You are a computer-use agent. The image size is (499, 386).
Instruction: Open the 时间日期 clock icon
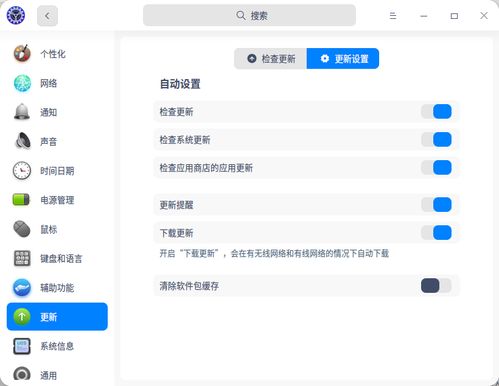tap(22, 171)
